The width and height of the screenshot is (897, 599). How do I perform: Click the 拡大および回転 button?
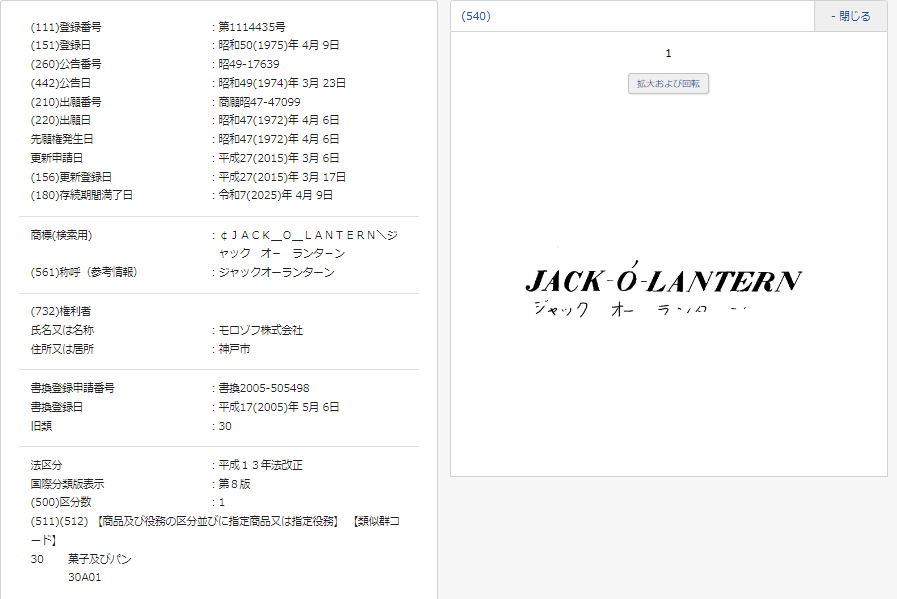(668, 84)
